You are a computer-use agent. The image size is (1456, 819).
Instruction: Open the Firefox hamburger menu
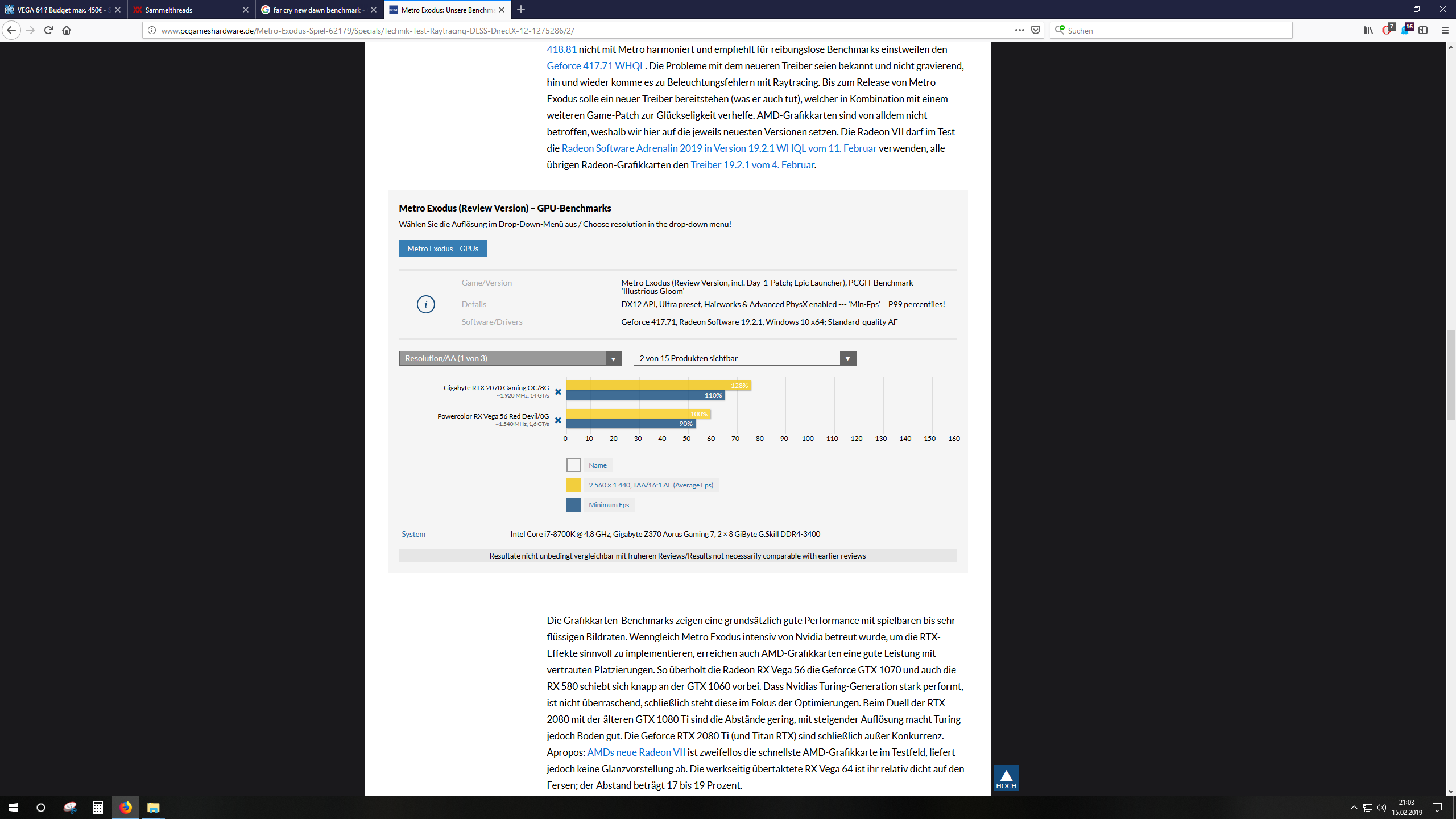pyautogui.click(x=1445, y=30)
